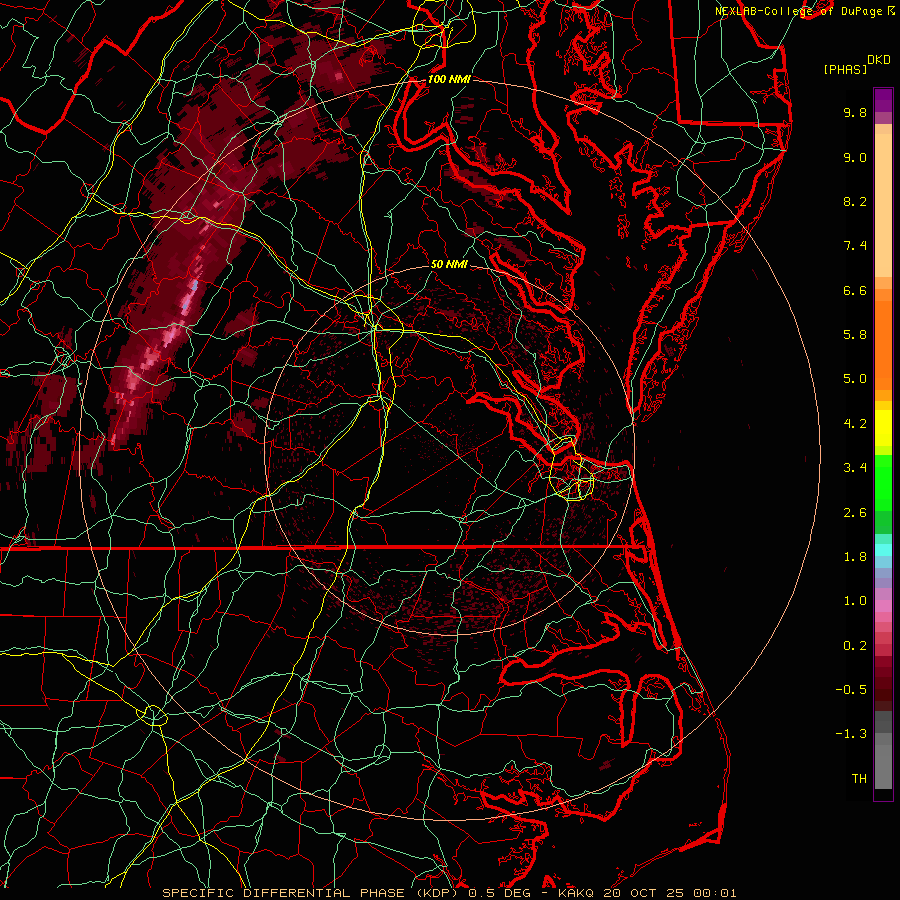Viewport: 900px width, 900px height.
Task: Pick the gray bottom segment of color bar
Action: click(883, 763)
